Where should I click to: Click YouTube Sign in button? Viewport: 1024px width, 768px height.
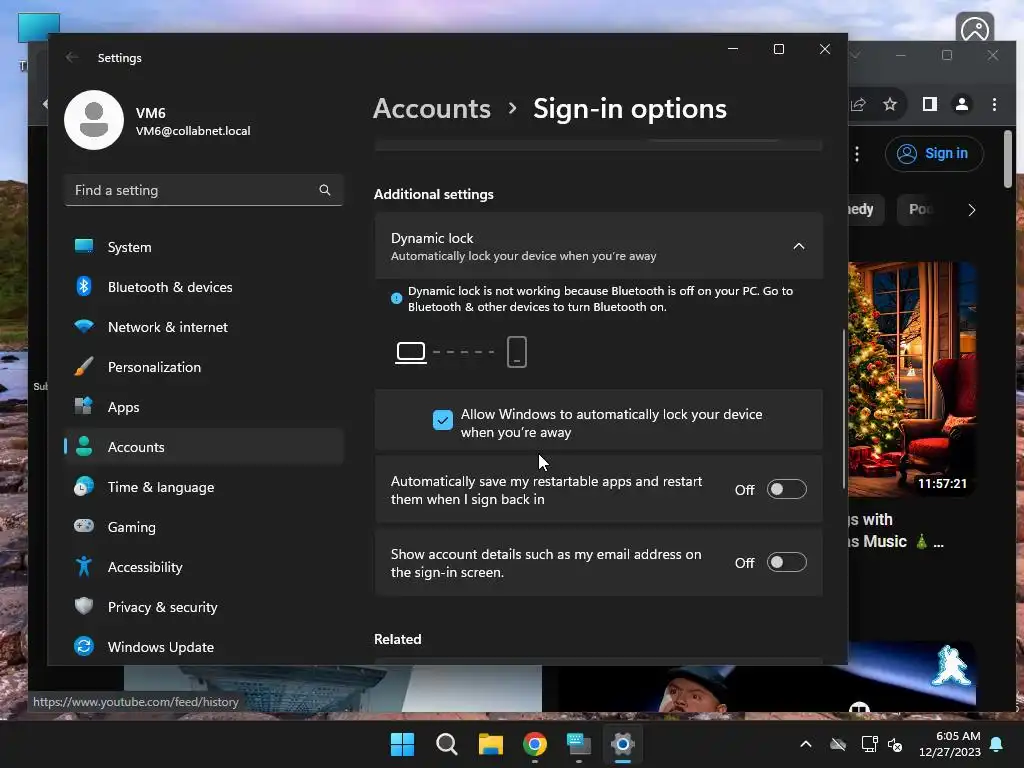(934, 153)
